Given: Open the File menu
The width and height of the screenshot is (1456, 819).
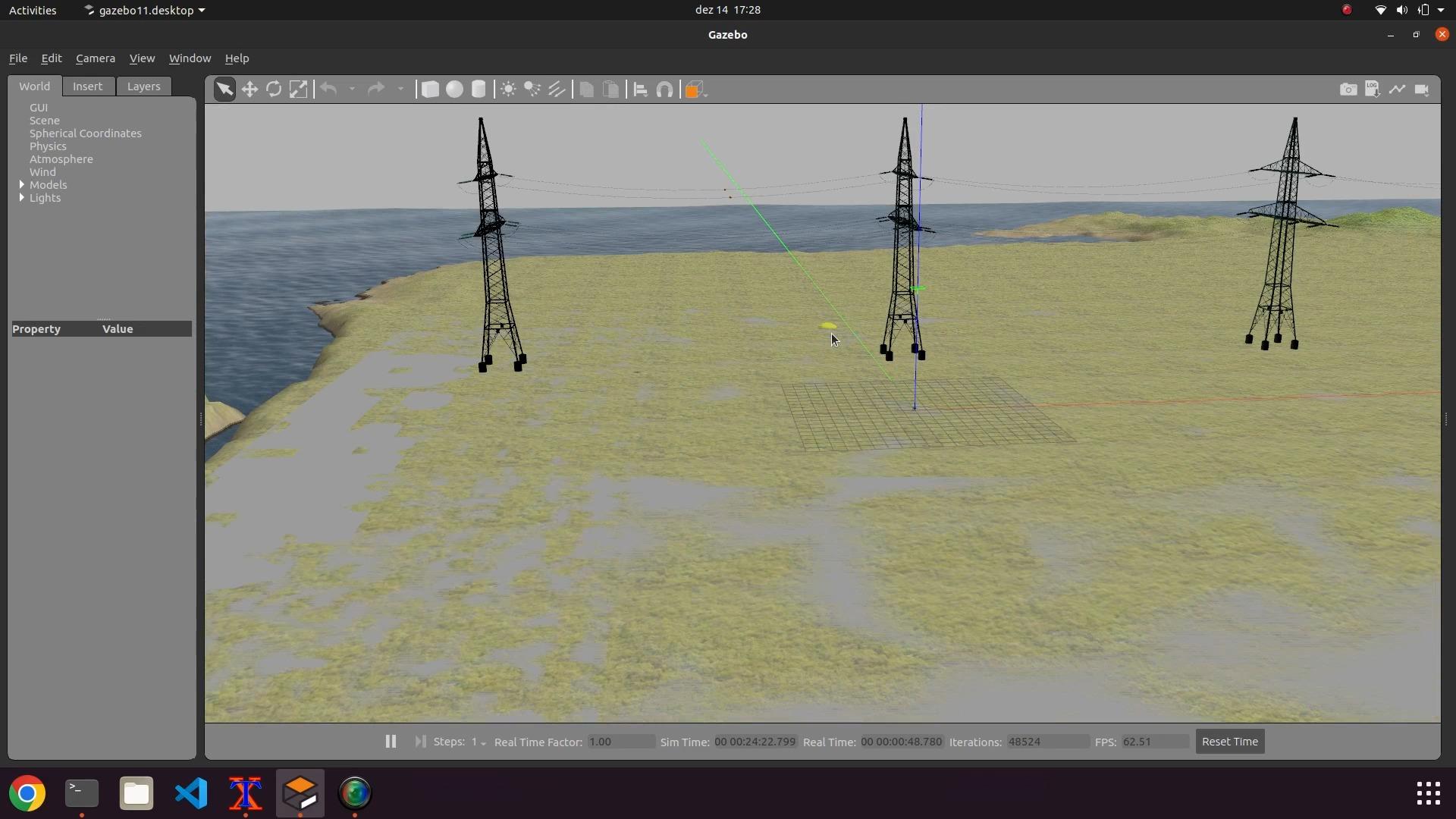Looking at the screenshot, I should point(18,58).
